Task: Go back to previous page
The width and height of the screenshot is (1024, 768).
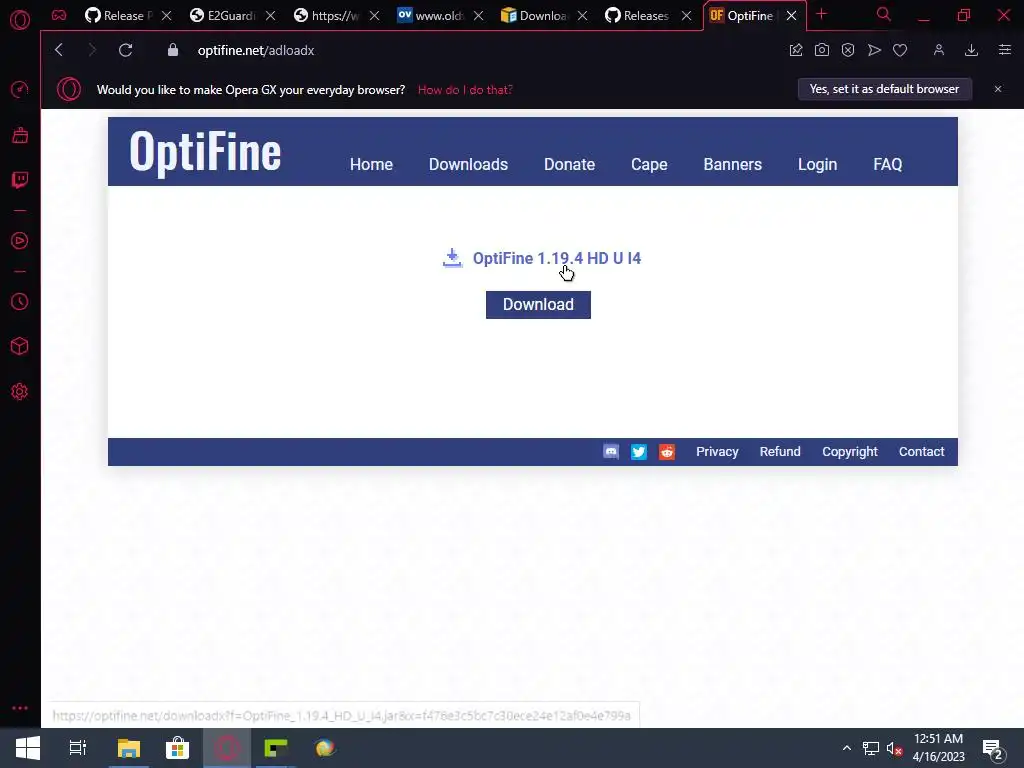Action: tap(59, 50)
